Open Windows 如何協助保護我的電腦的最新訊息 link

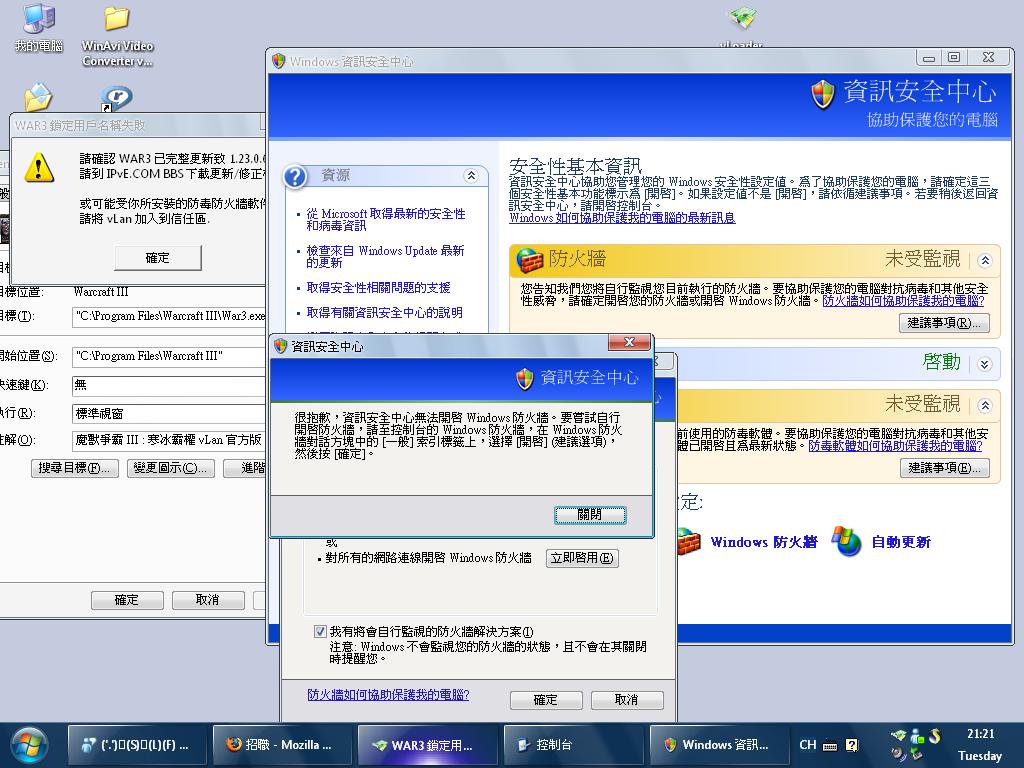622,217
